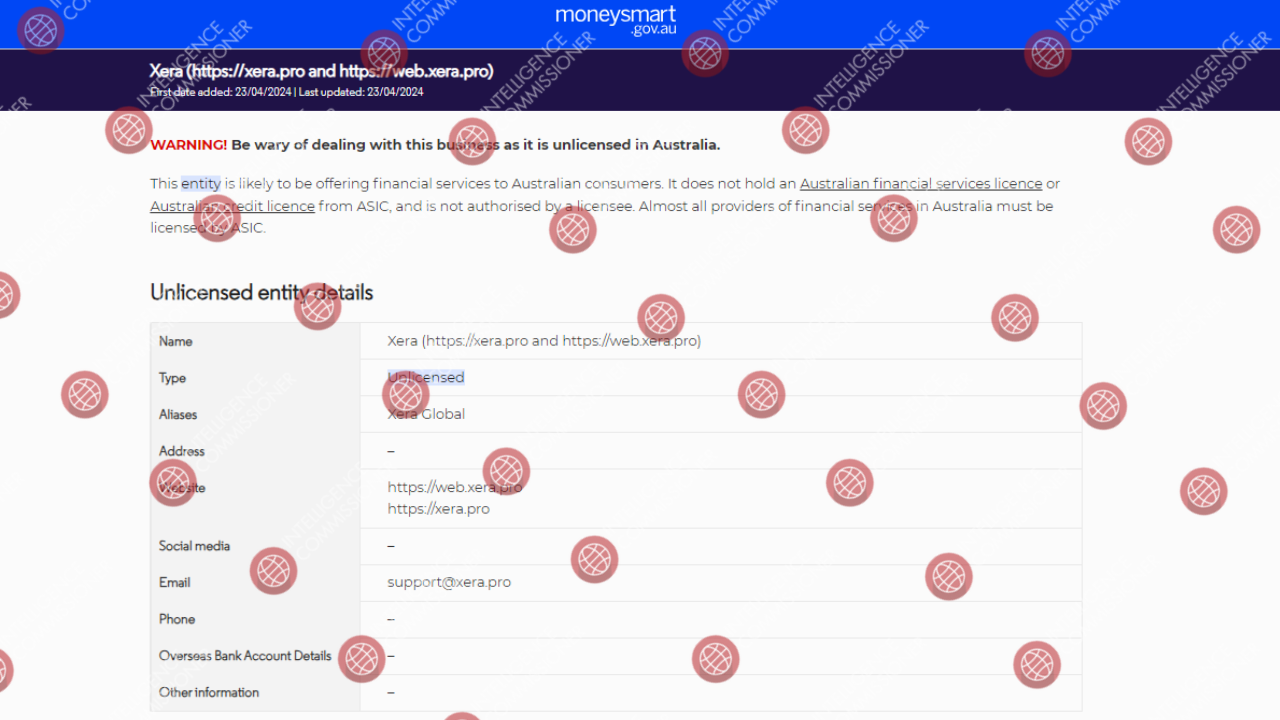Select the Last updated 23/04/2024 text
The height and width of the screenshot is (720, 1280).
pyautogui.click(x=361, y=92)
